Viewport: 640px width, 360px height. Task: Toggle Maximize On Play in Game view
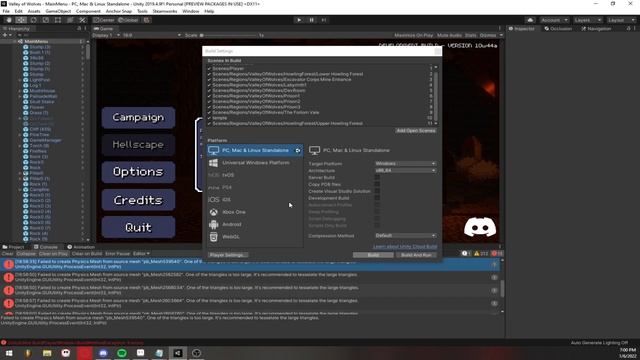point(413,36)
